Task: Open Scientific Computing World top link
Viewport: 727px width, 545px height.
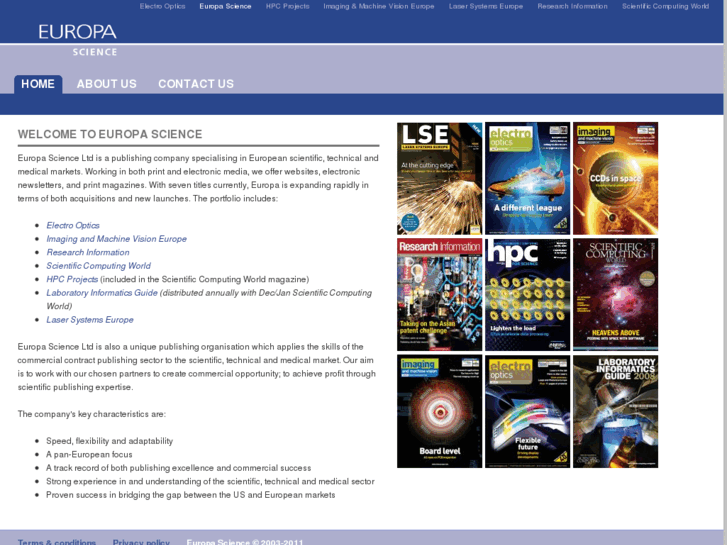Action: tap(665, 6)
